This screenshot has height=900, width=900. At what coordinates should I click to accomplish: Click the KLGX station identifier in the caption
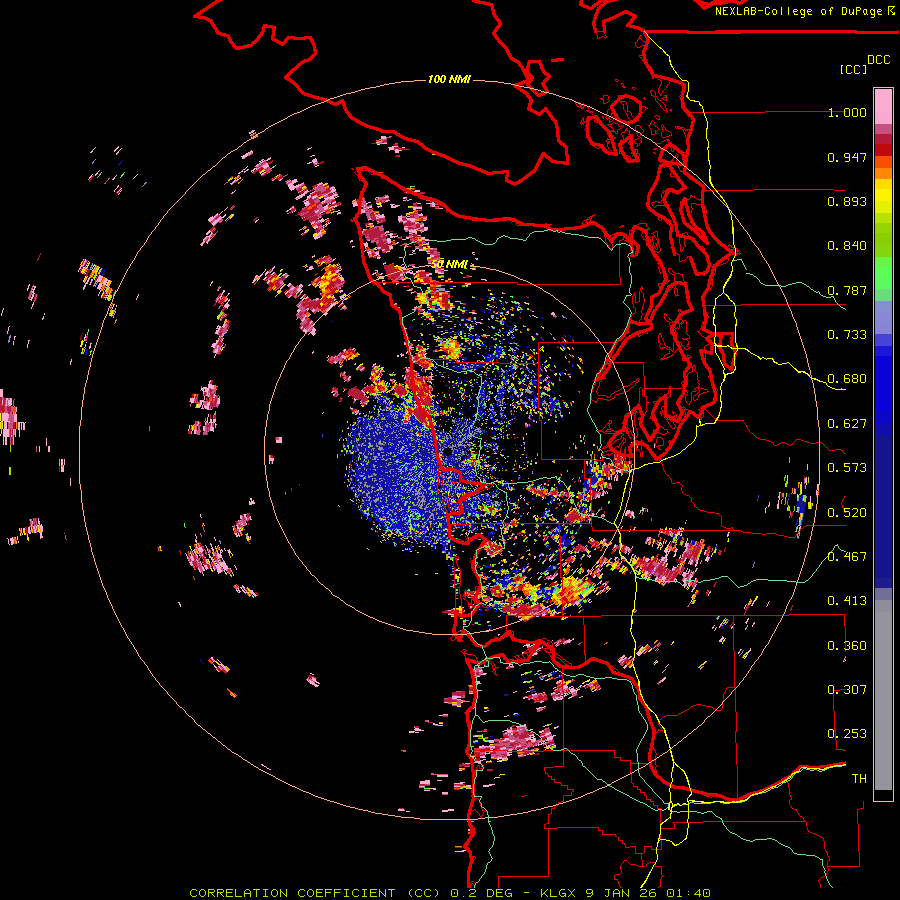(558, 893)
